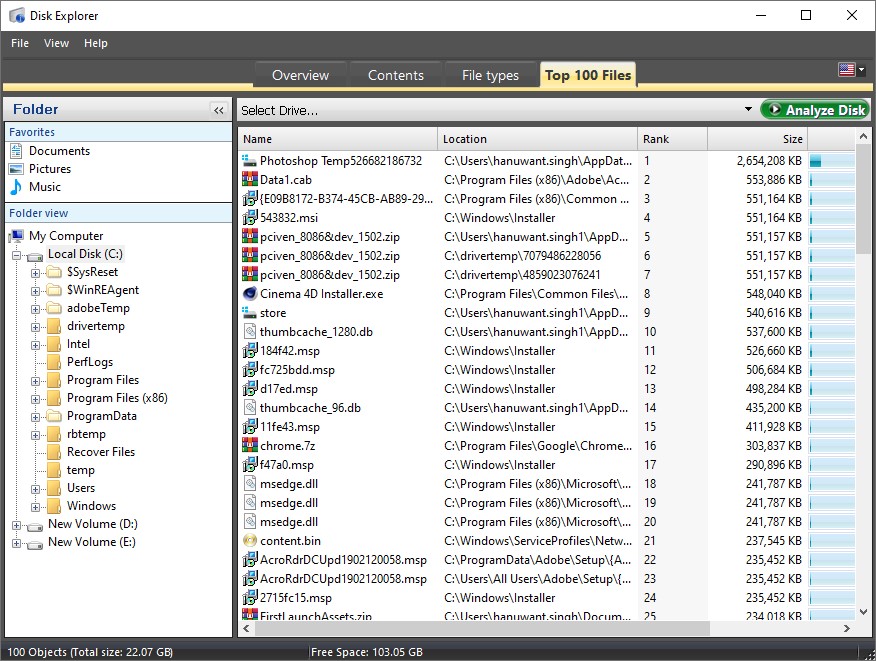Open the View menu
The height and width of the screenshot is (661, 876).
[x=56, y=43]
